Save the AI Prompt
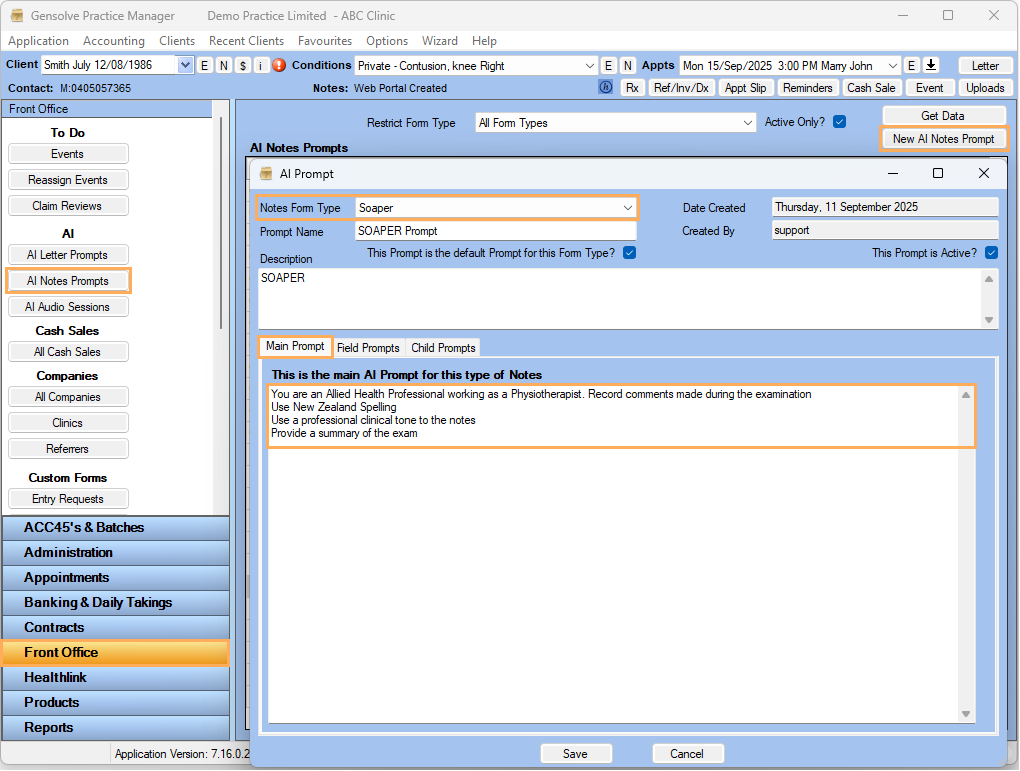The height and width of the screenshot is (771, 1020). click(x=575, y=754)
